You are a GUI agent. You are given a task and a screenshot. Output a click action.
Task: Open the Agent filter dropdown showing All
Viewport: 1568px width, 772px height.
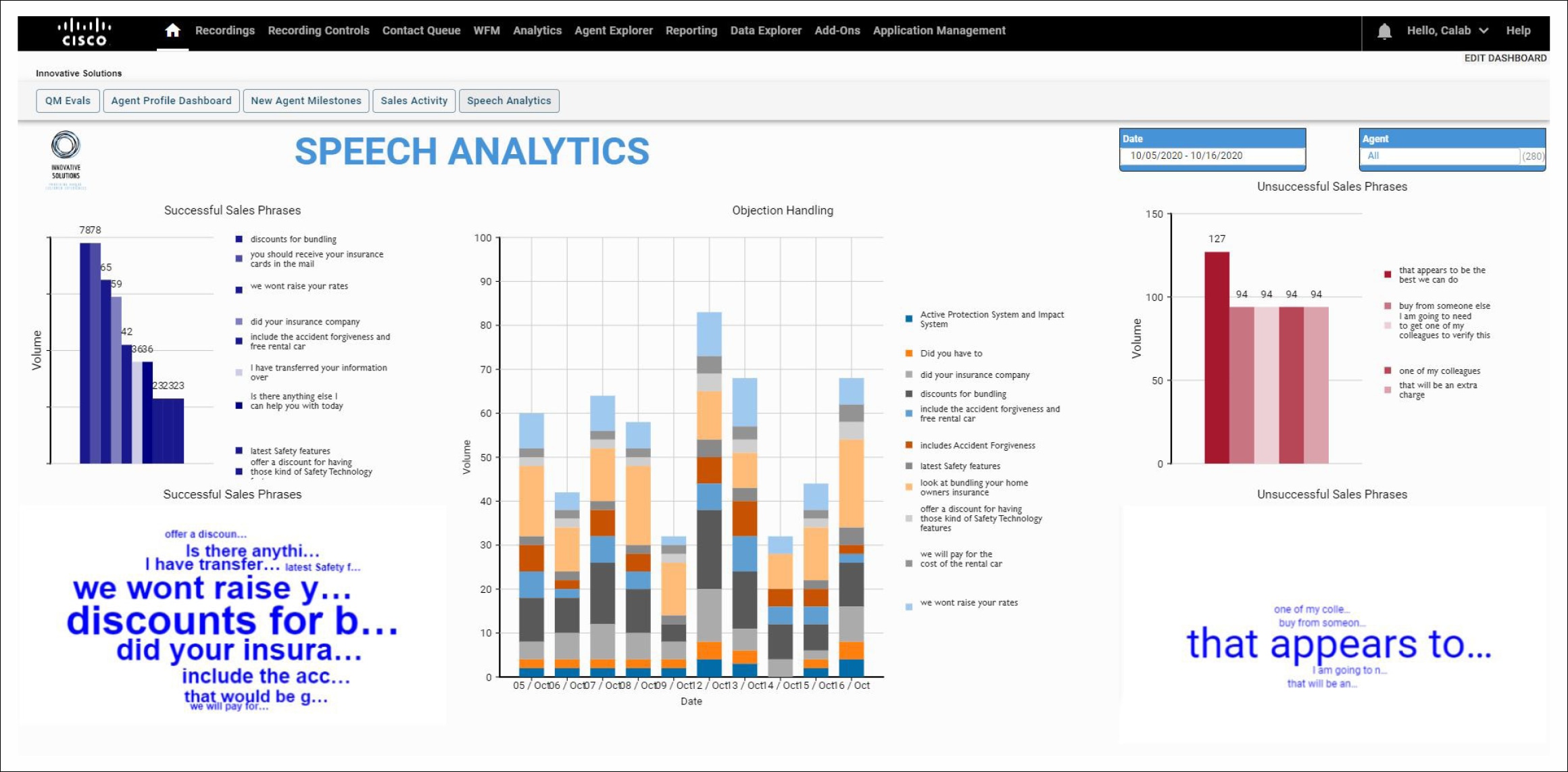pos(1440,156)
